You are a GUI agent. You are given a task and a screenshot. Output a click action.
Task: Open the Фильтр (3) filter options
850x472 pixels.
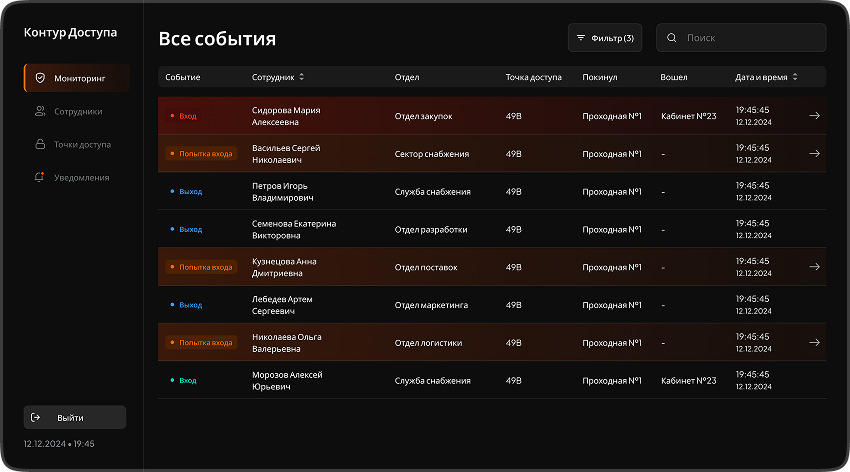point(605,38)
